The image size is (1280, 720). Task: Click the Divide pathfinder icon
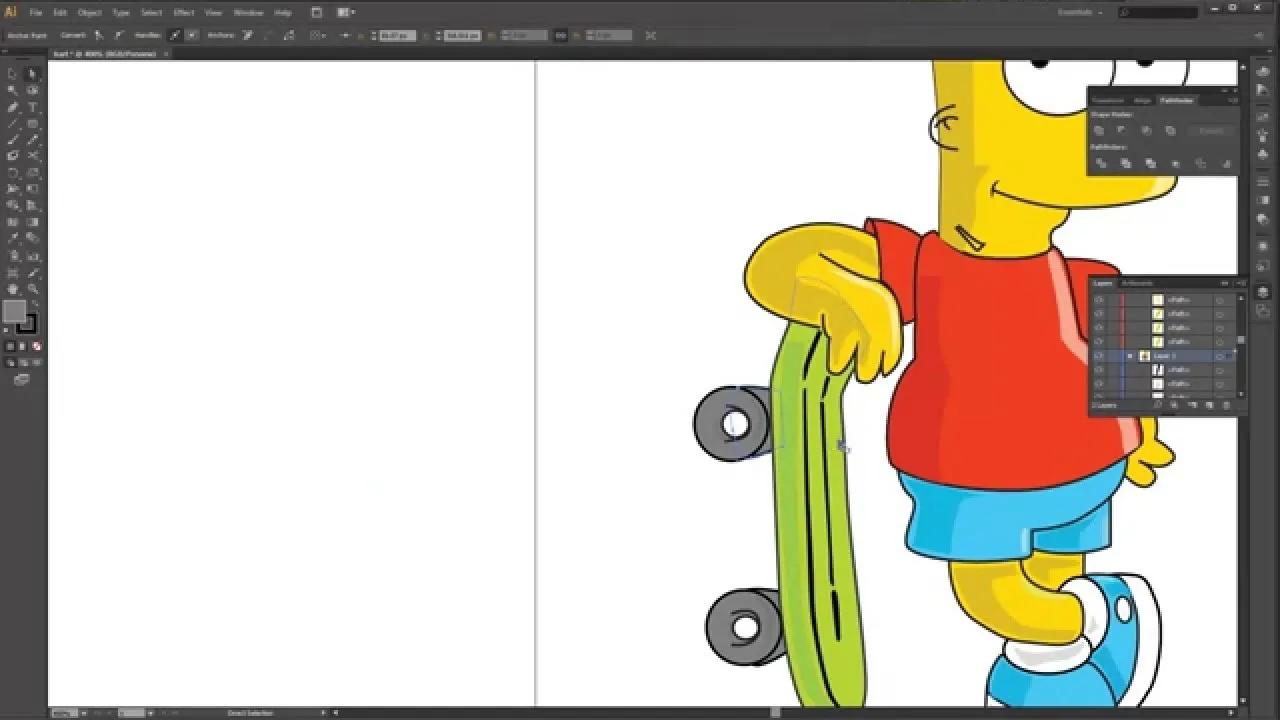1101,163
